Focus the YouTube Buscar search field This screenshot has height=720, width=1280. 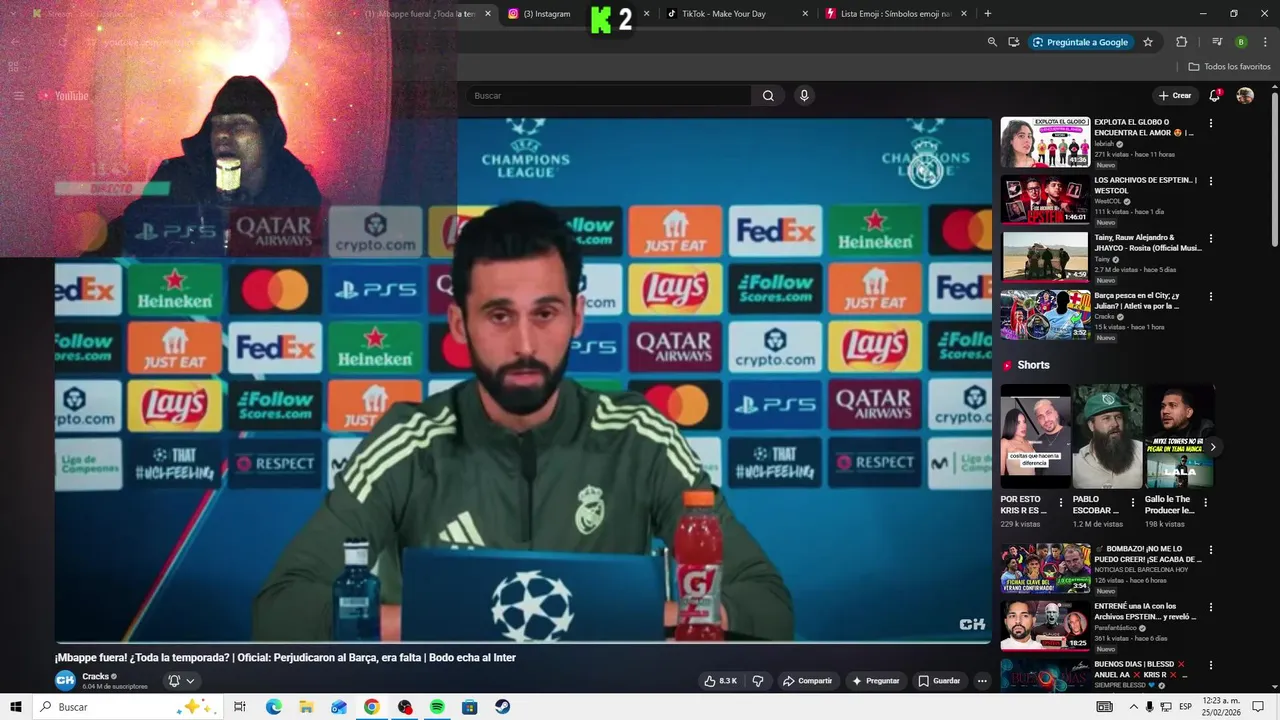(x=610, y=96)
